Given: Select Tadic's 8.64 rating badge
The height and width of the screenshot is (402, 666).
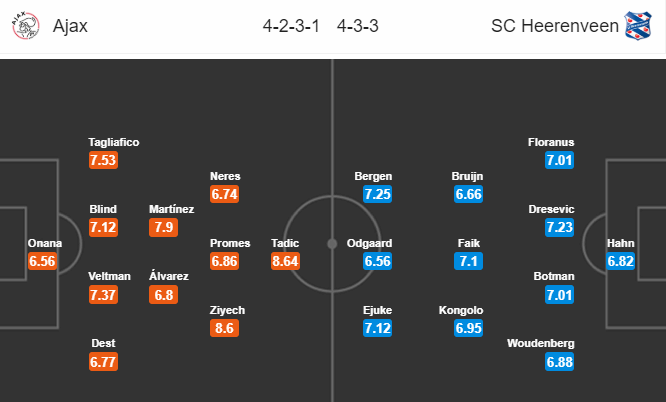Looking at the screenshot, I should tap(285, 261).
